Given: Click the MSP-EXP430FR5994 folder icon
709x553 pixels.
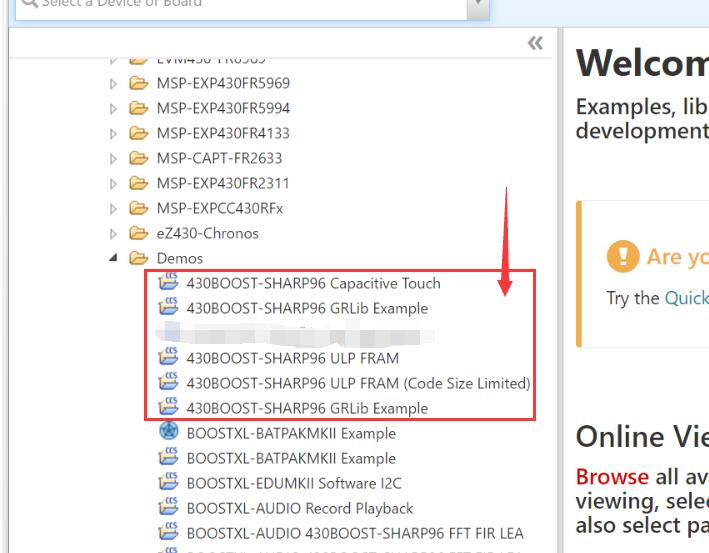Looking at the screenshot, I should (x=138, y=108).
